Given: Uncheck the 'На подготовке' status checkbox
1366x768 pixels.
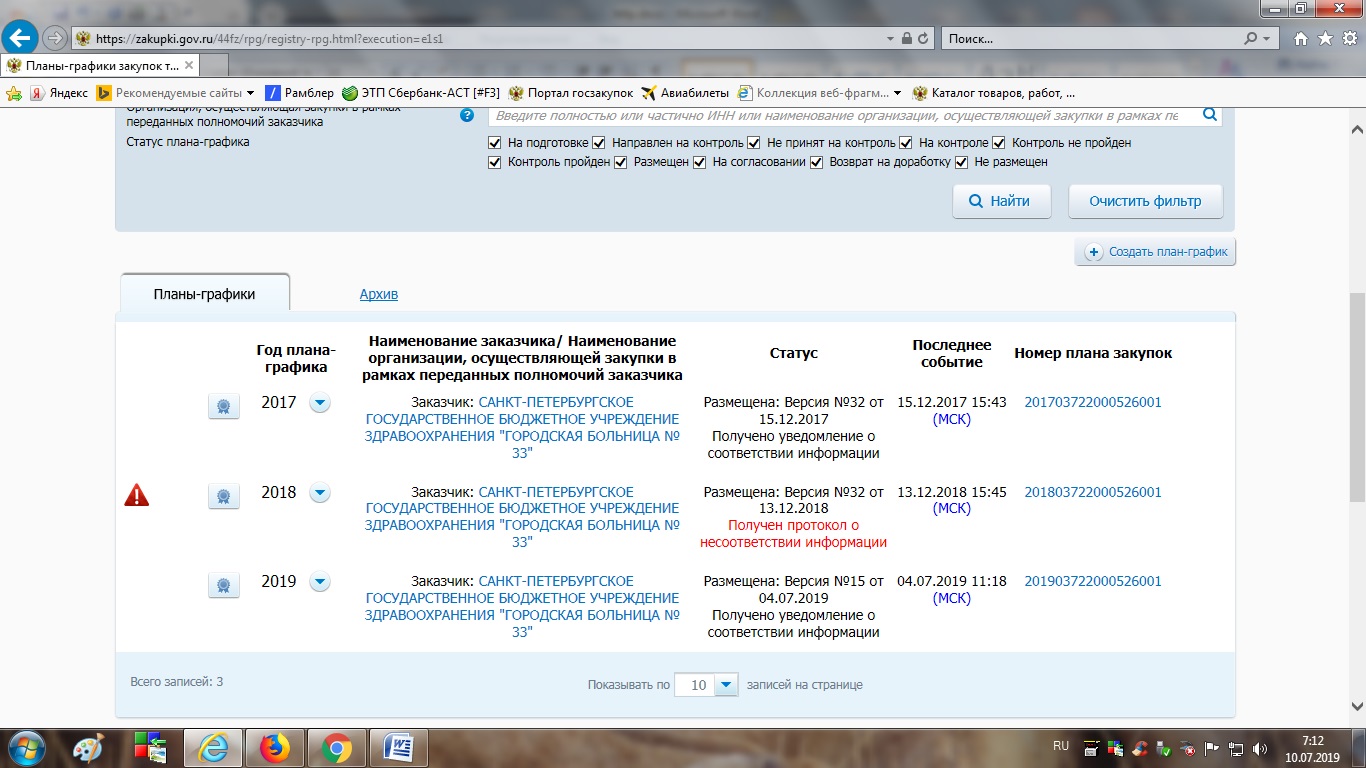Looking at the screenshot, I should [x=495, y=143].
